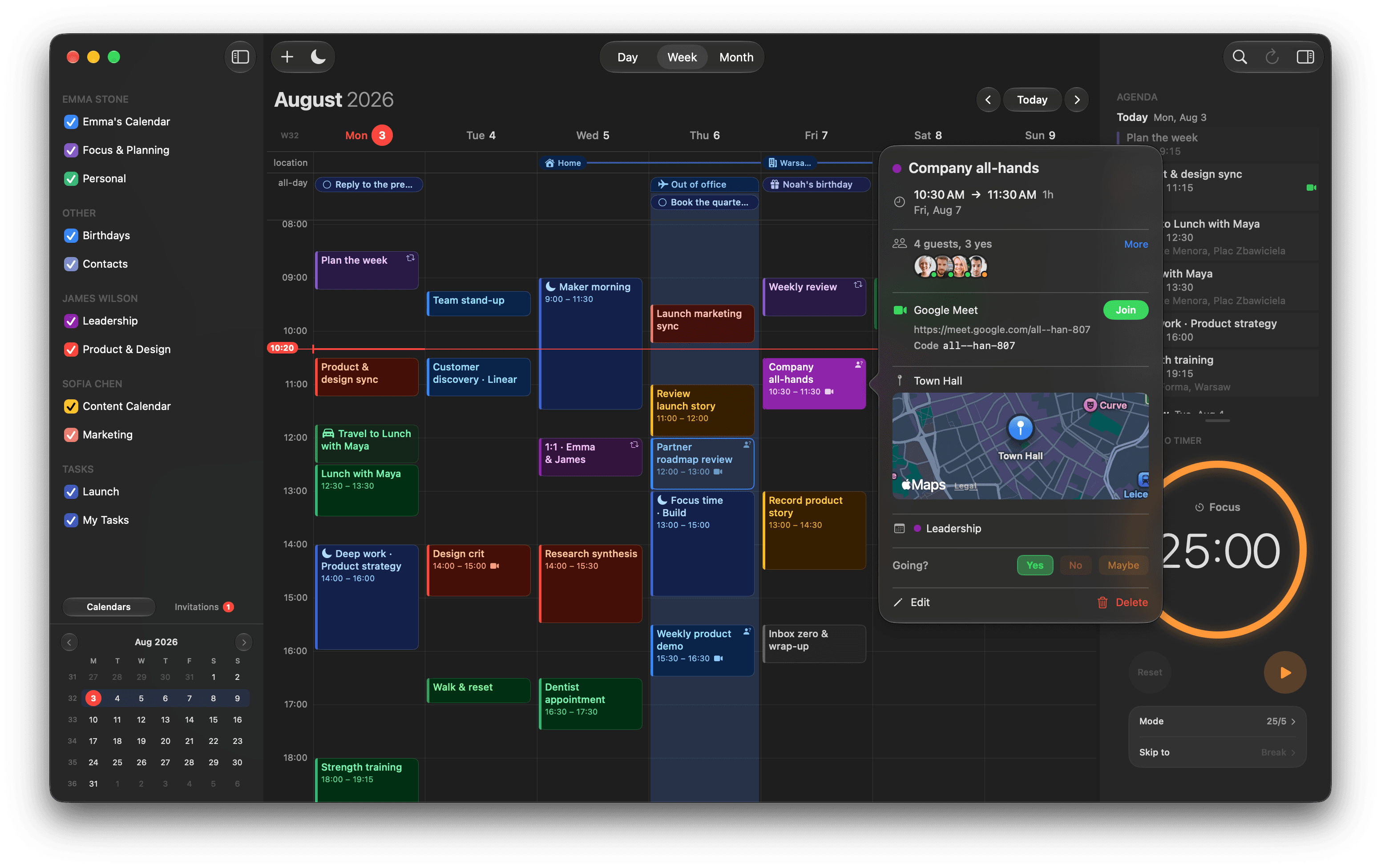Toggle Product & Design calendar checkbox
Screen dimensions: 1381x868
click(71, 349)
